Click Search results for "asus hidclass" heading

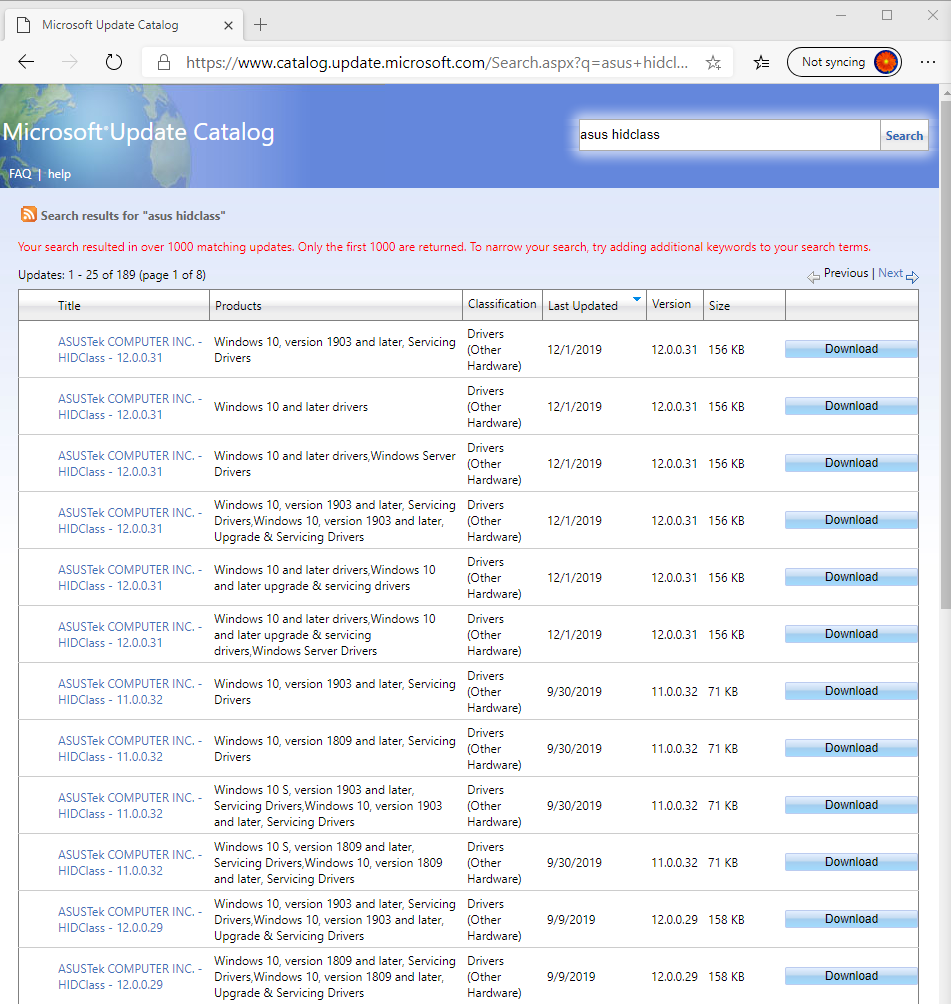[133, 216]
